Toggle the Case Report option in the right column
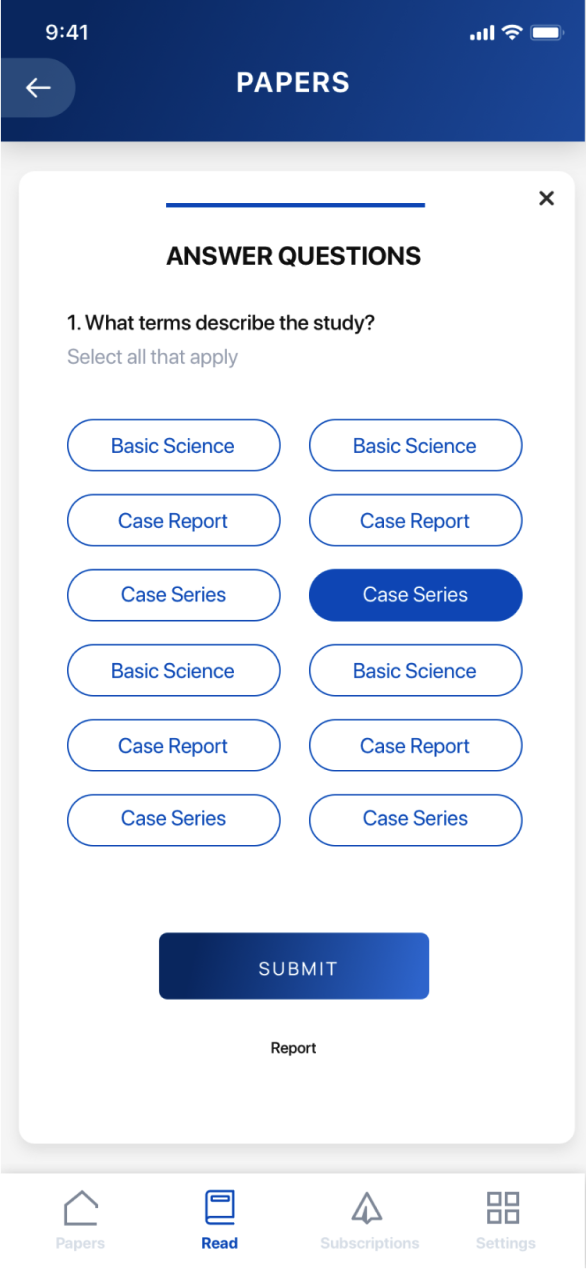586x1269 pixels. click(x=415, y=520)
